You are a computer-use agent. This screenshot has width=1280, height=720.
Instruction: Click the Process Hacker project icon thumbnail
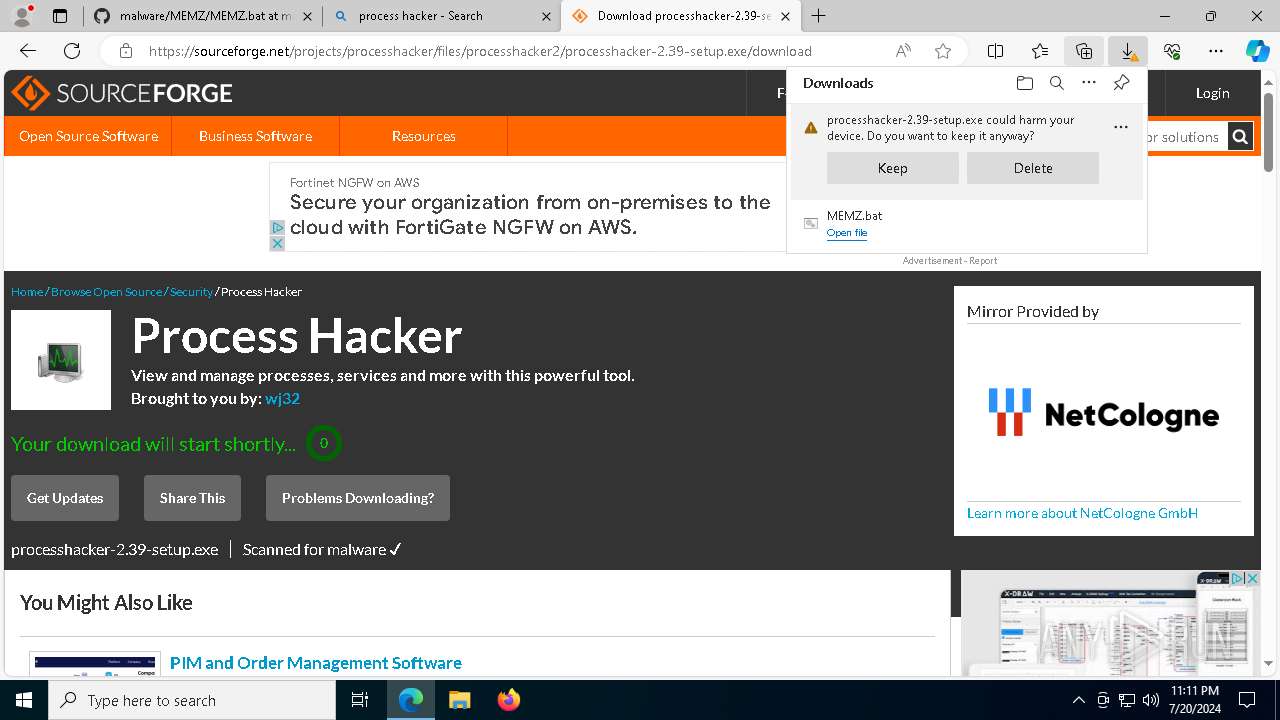click(x=61, y=360)
